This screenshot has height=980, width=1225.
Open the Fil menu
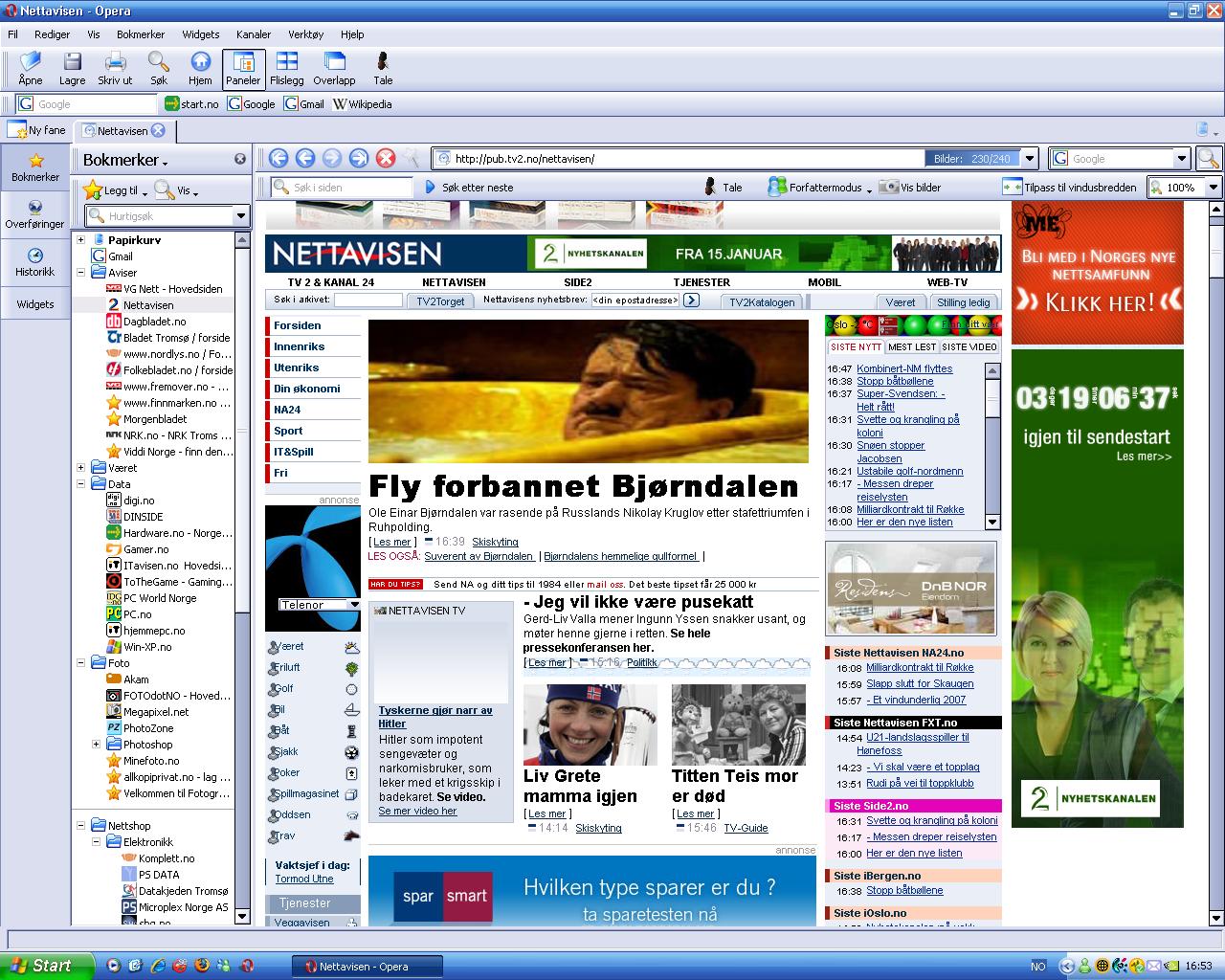coord(13,34)
